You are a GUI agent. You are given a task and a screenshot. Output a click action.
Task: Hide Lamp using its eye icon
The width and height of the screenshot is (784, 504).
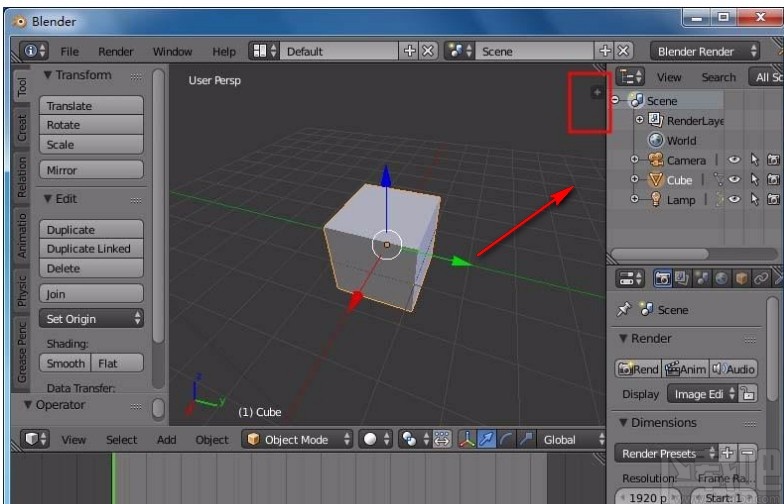click(x=734, y=200)
